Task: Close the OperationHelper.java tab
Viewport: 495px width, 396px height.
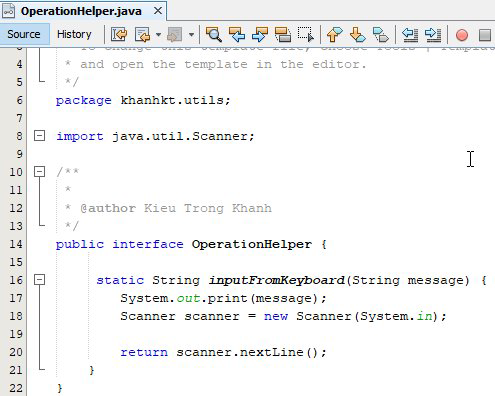Action: point(158,11)
